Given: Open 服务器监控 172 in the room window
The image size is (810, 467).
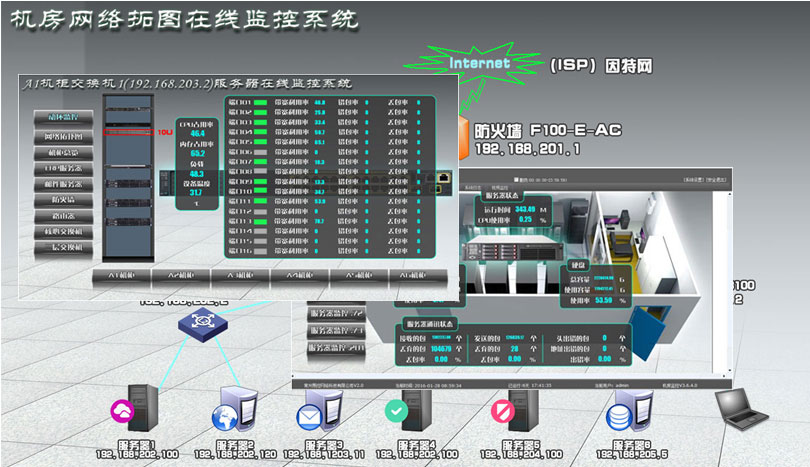Looking at the screenshot, I should click(337, 313).
